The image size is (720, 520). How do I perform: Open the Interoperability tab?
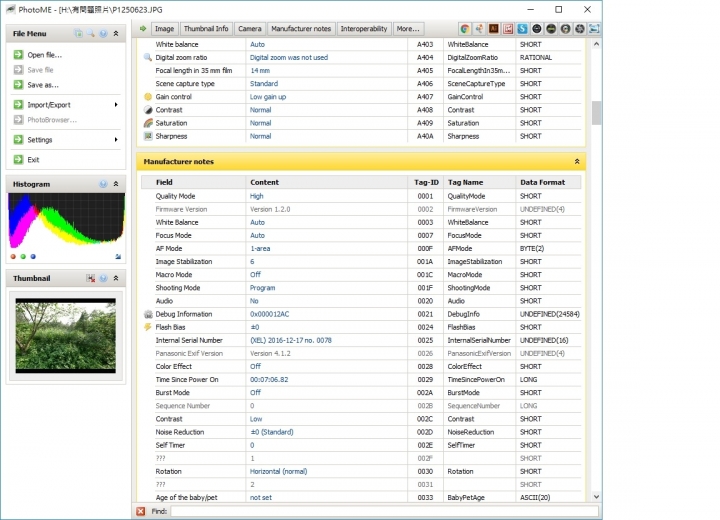coord(364,28)
